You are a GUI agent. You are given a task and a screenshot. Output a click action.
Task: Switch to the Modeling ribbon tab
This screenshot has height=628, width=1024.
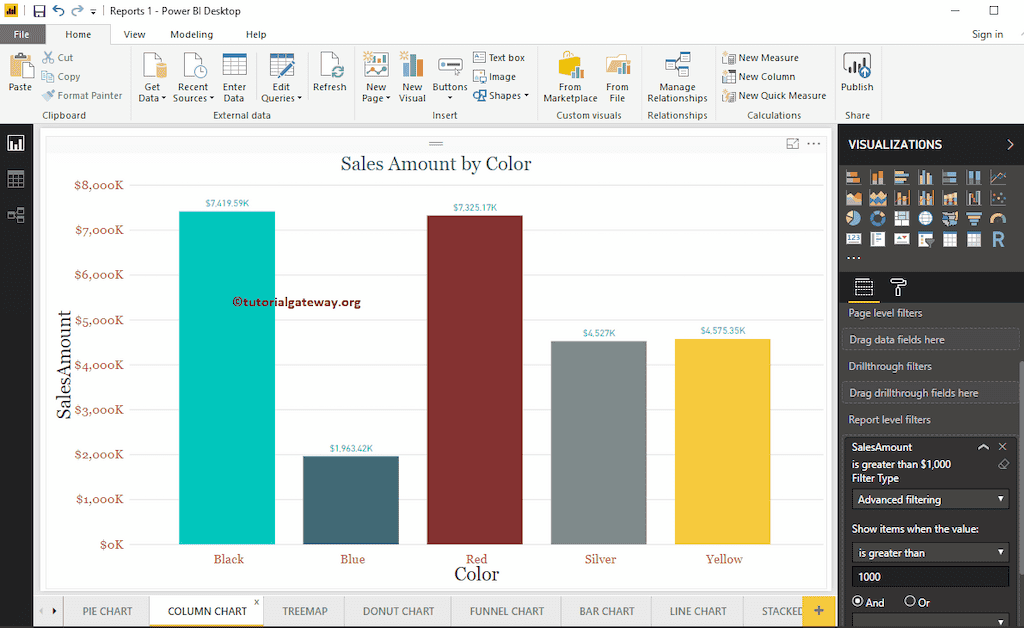coord(191,35)
